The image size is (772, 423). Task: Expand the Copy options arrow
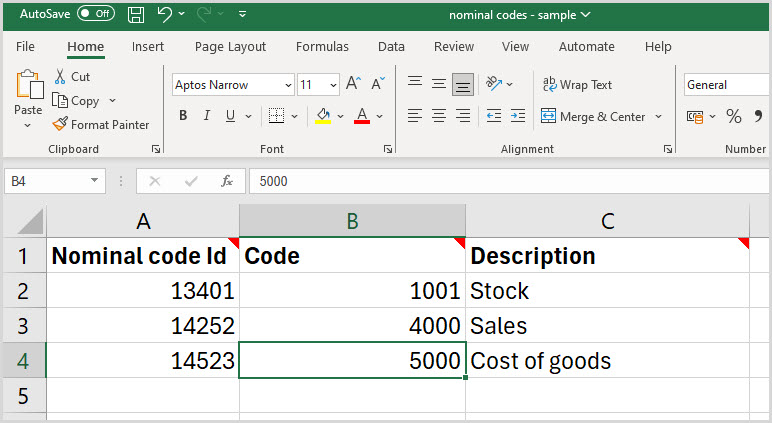[112, 100]
